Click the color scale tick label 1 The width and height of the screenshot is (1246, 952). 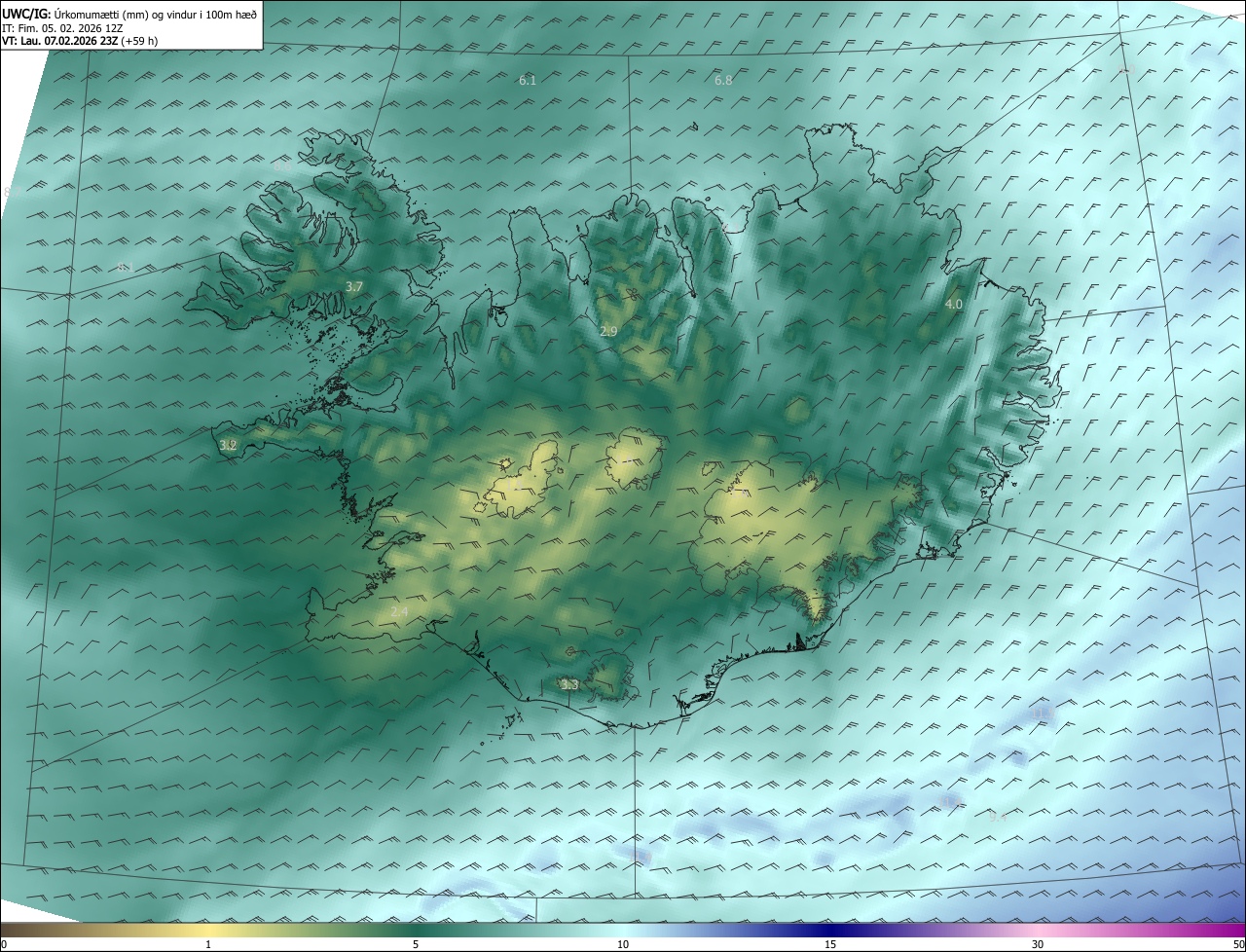tap(208, 944)
